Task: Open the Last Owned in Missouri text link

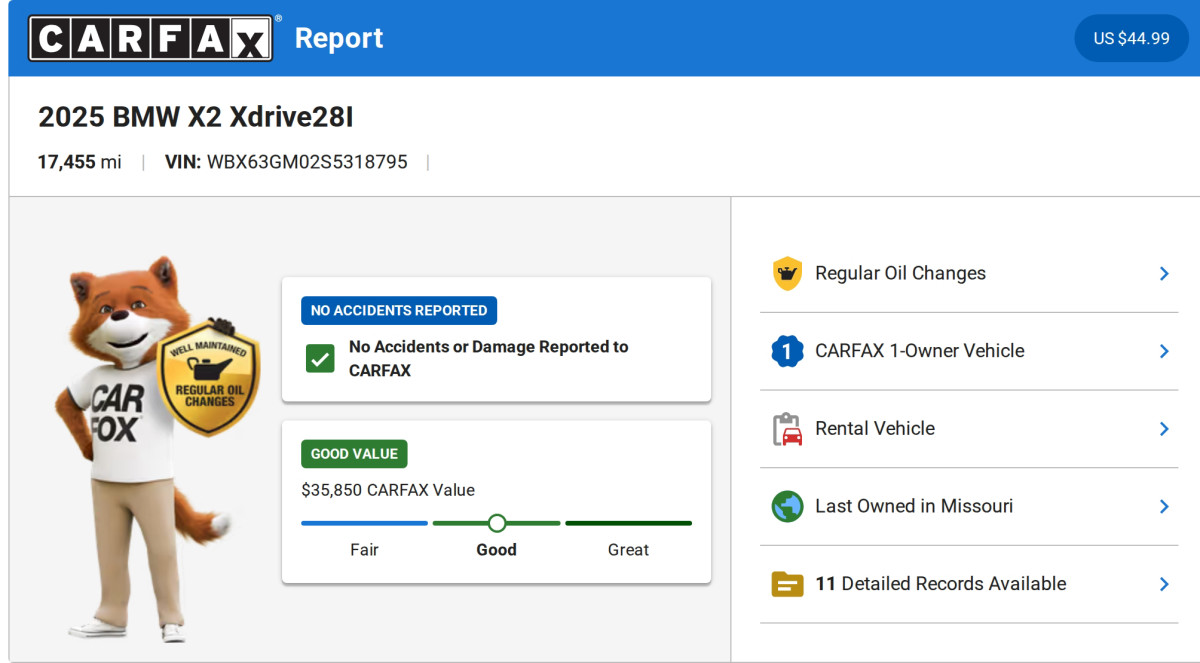Action: 914,506
